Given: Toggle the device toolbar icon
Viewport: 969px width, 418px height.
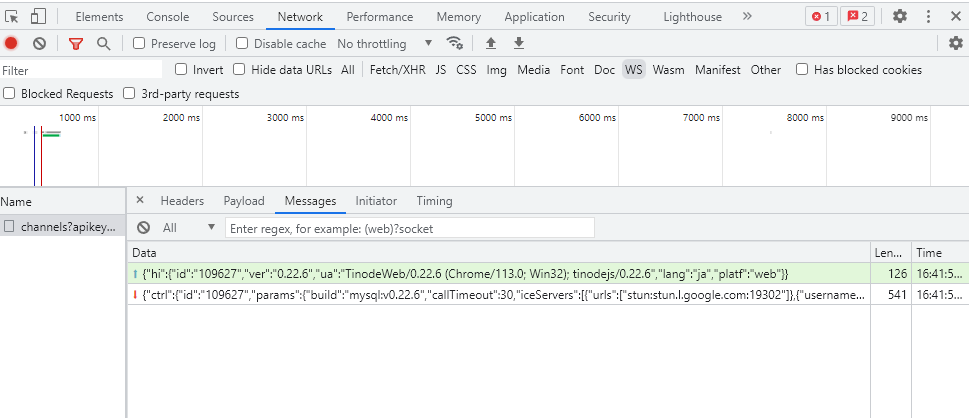Looking at the screenshot, I should [x=38, y=17].
